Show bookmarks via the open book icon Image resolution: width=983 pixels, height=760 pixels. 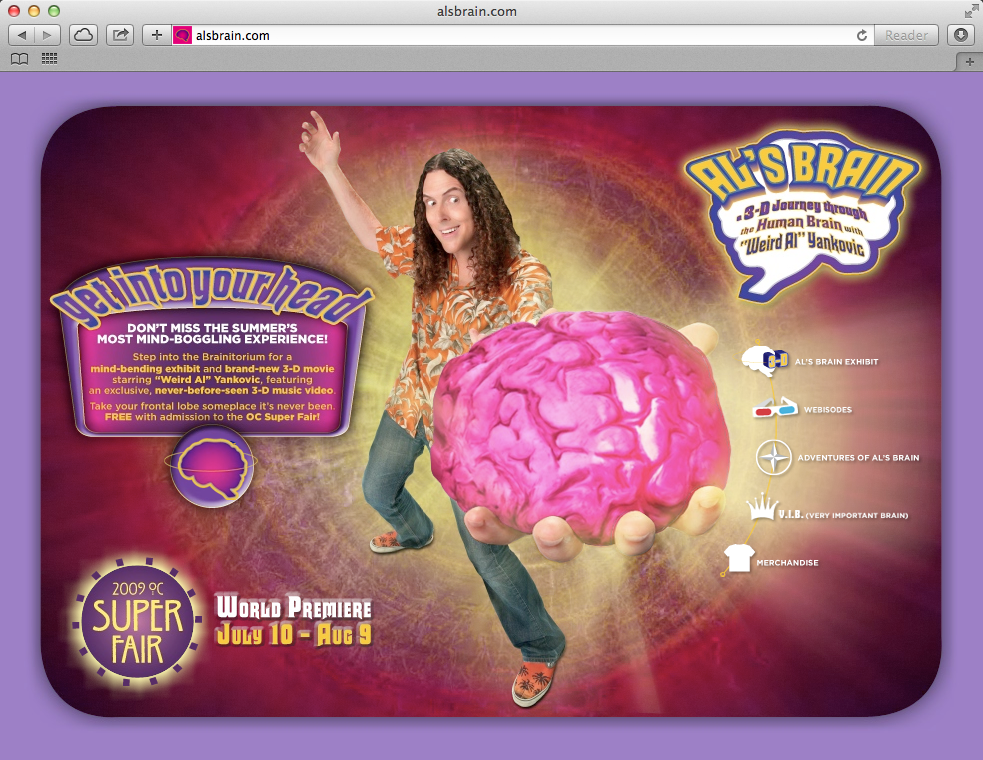click(x=19, y=60)
